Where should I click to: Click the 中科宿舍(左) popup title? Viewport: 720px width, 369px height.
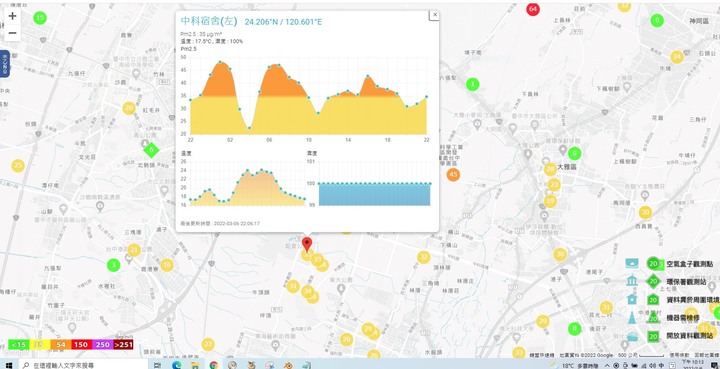click(209, 21)
